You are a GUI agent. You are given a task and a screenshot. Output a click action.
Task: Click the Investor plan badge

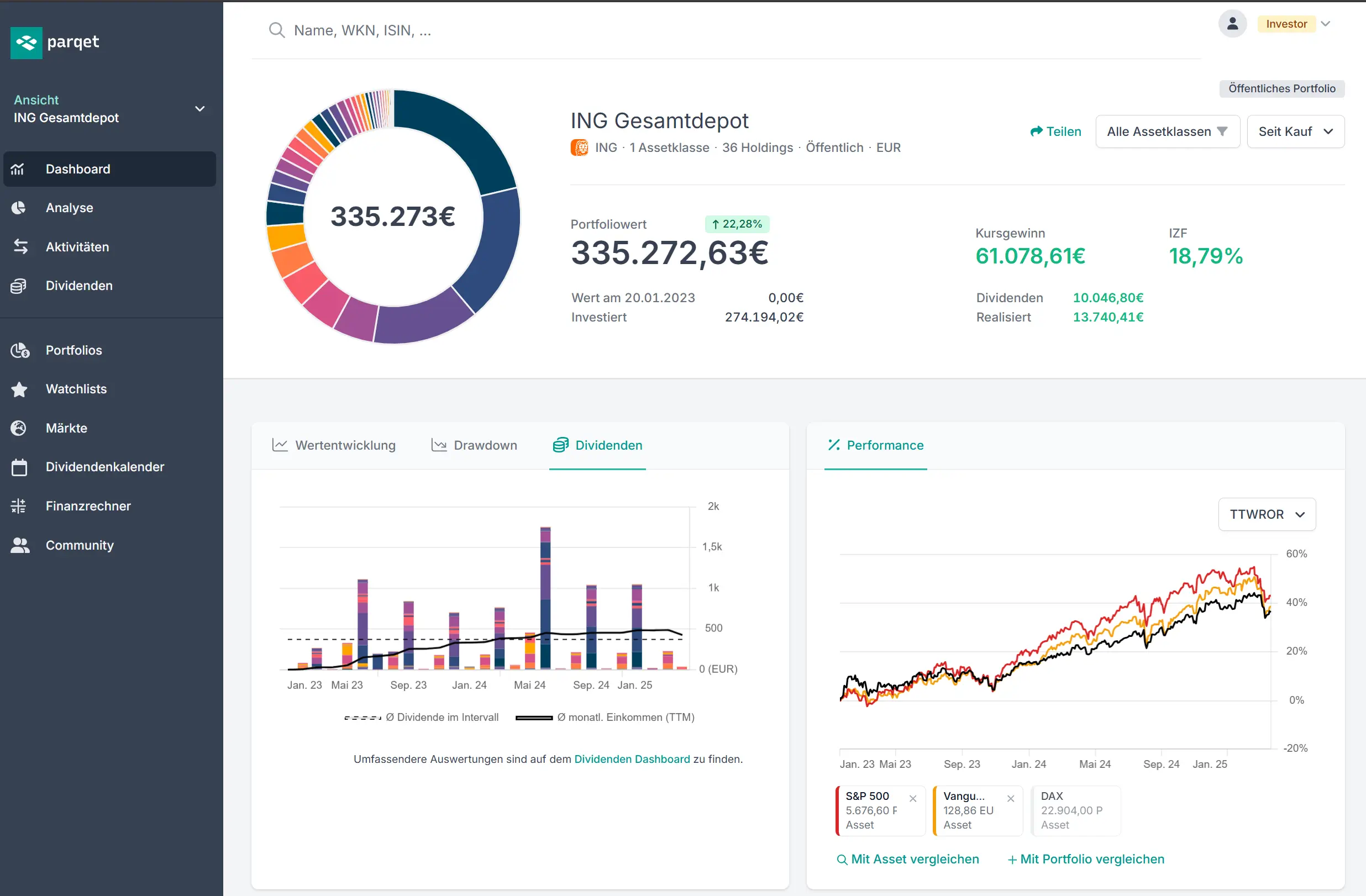[x=1286, y=24]
